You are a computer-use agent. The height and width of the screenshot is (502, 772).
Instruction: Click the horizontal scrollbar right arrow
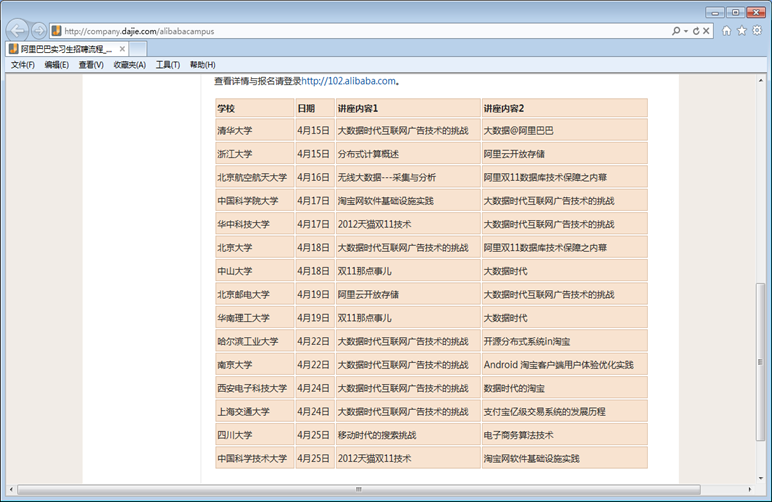[x=750, y=489]
